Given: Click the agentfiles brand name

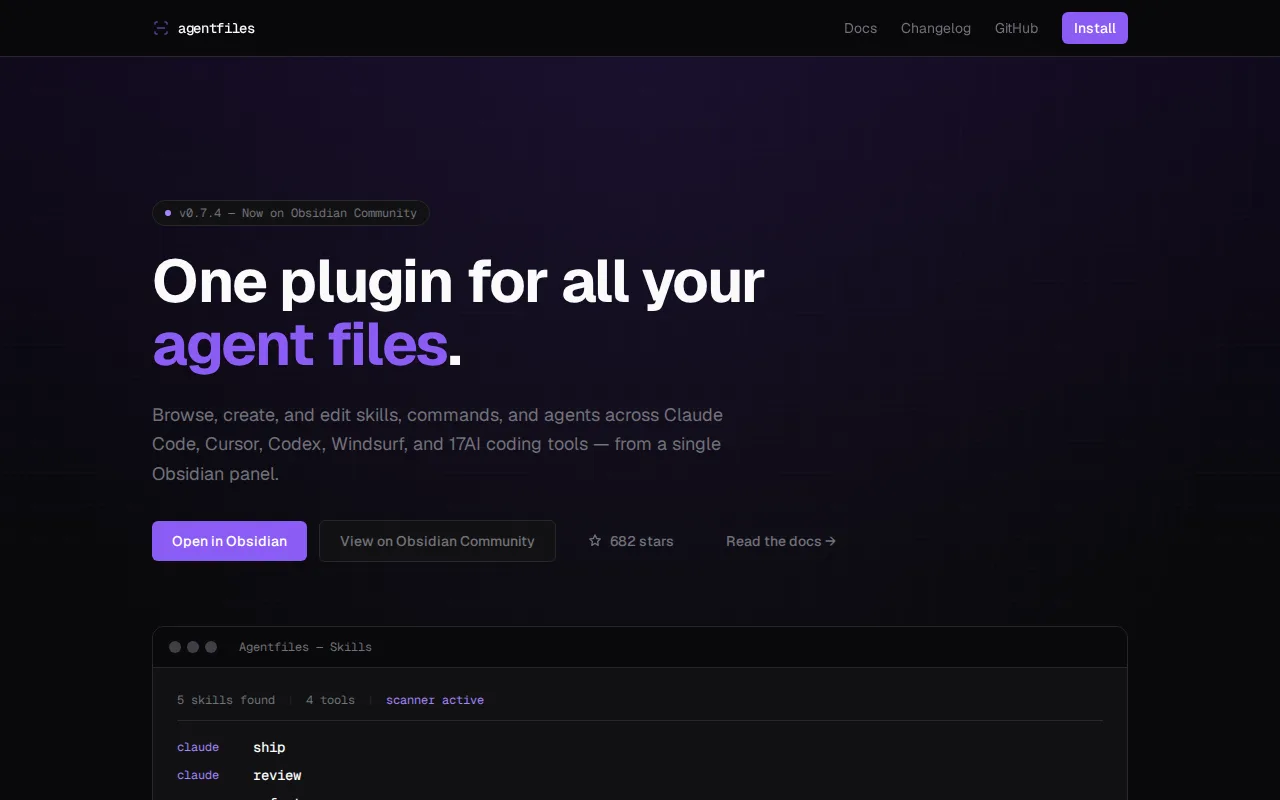Looking at the screenshot, I should coord(216,28).
